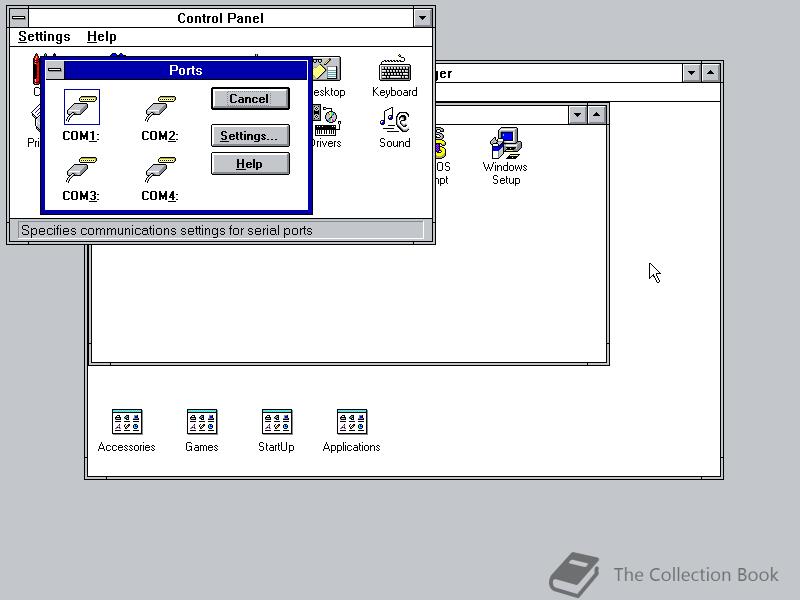Select the COM2 port icon
Image resolution: width=800 pixels, height=600 pixels.
coord(160,108)
